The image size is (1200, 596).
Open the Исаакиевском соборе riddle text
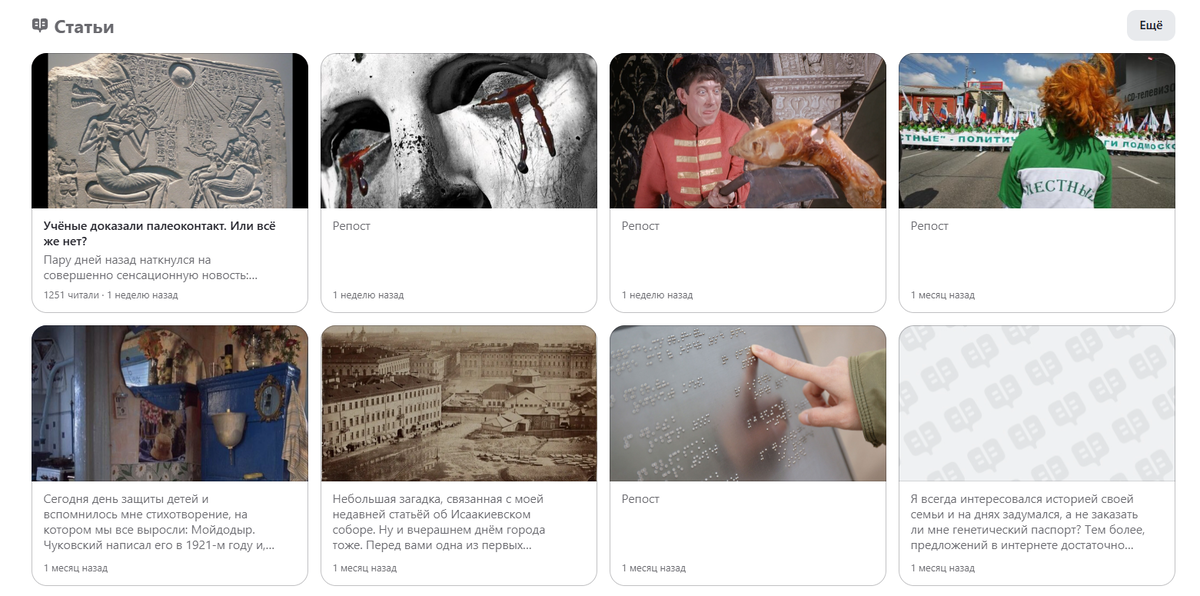[442, 522]
